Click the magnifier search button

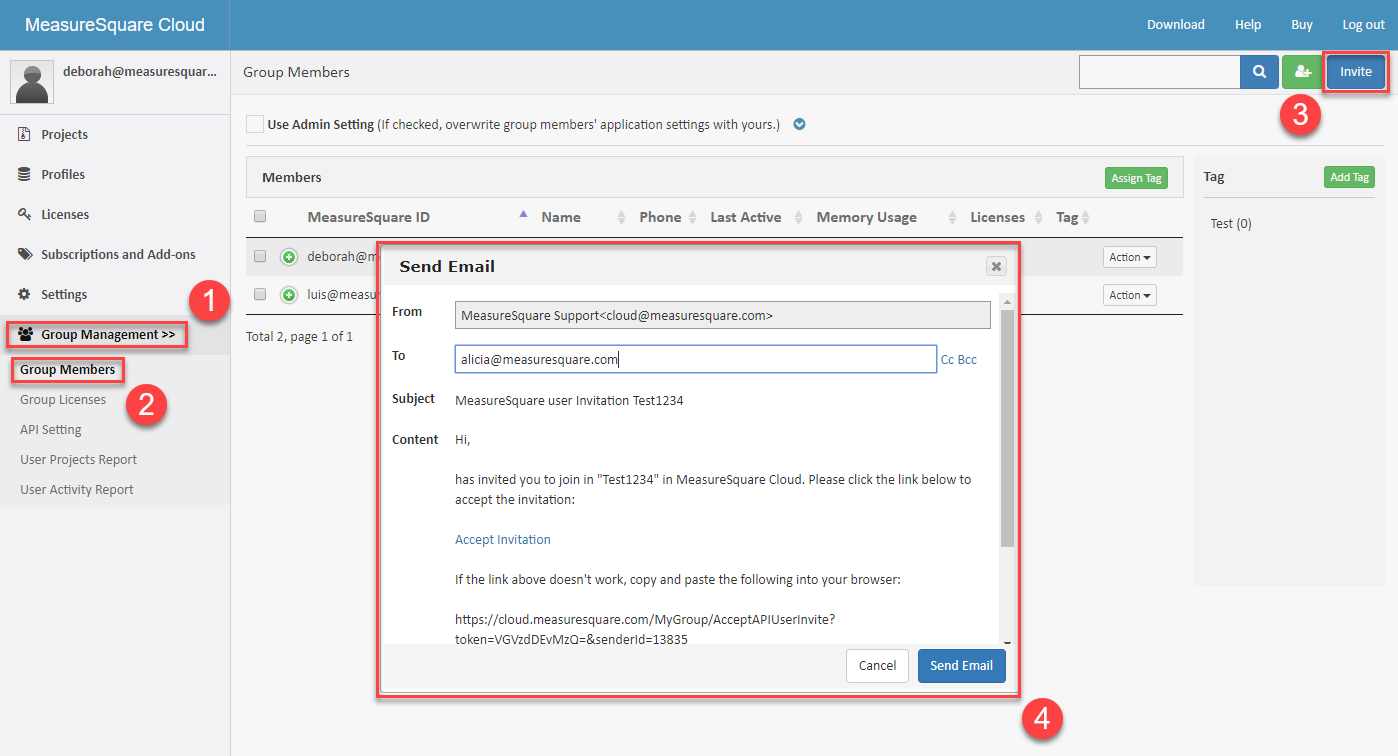1259,72
